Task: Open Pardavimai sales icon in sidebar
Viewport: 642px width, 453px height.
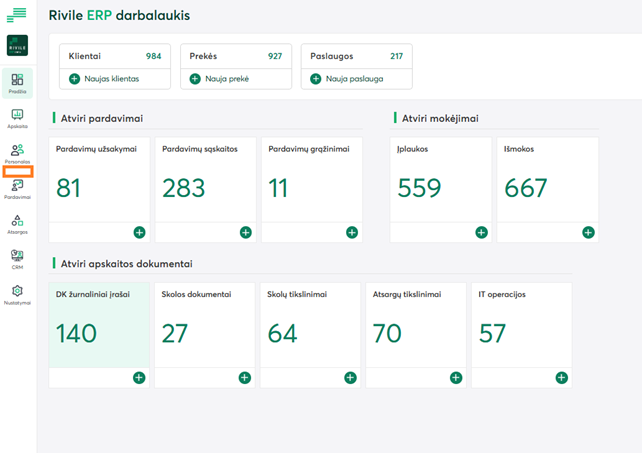Action: click(17, 189)
